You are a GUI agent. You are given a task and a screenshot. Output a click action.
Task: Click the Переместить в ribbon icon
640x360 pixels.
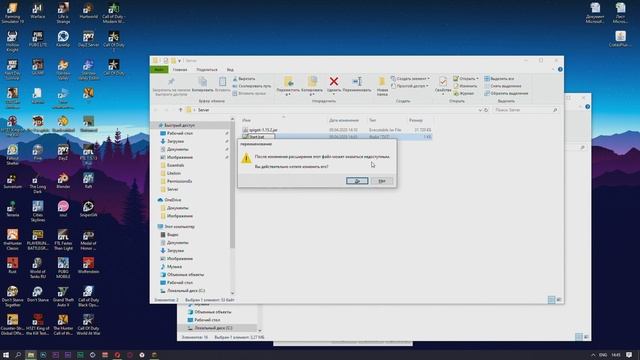[288, 86]
